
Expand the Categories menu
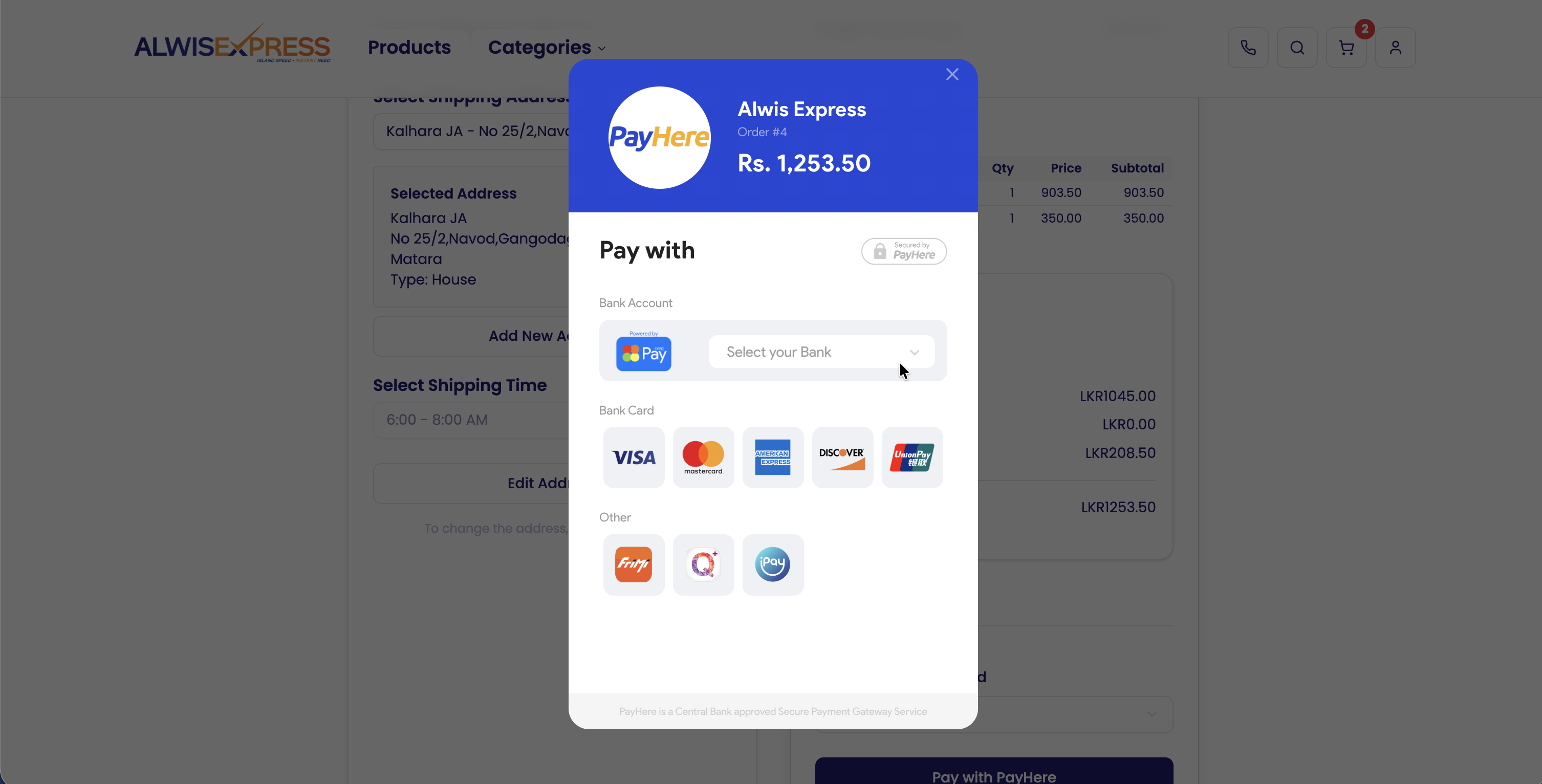(547, 47)
